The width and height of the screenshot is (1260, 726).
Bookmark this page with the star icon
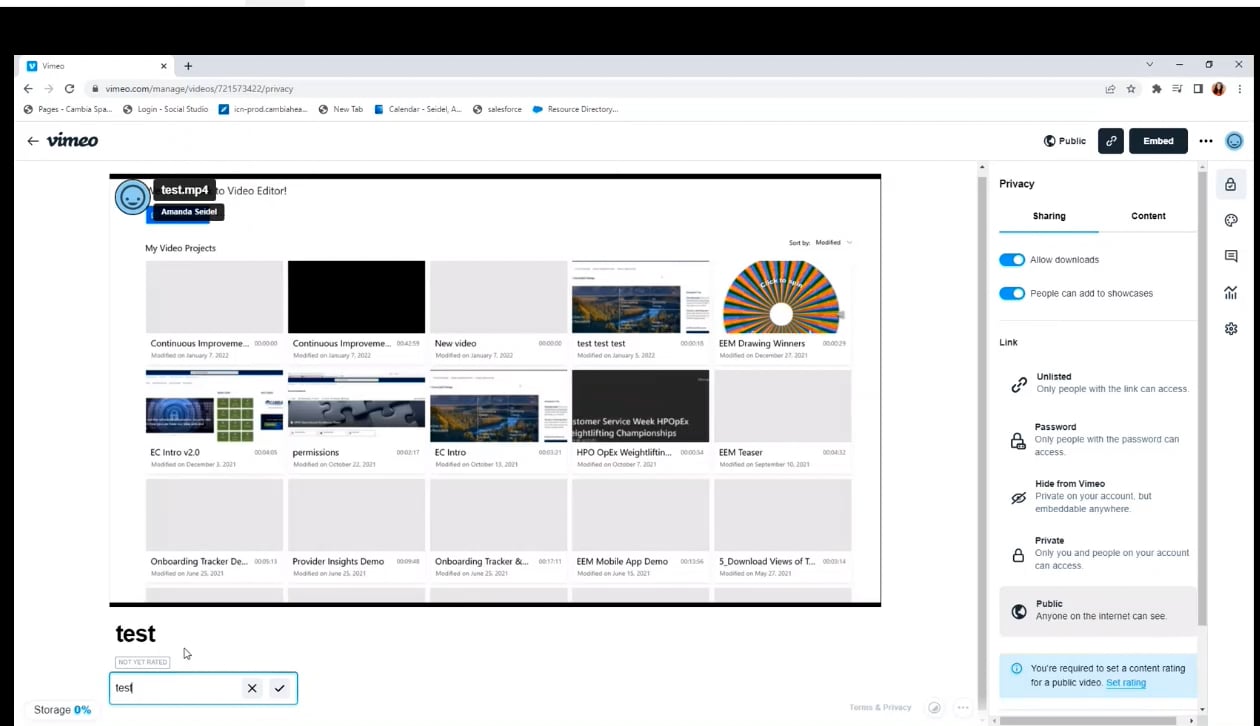pyautogui.click(x=1131, y=88)
